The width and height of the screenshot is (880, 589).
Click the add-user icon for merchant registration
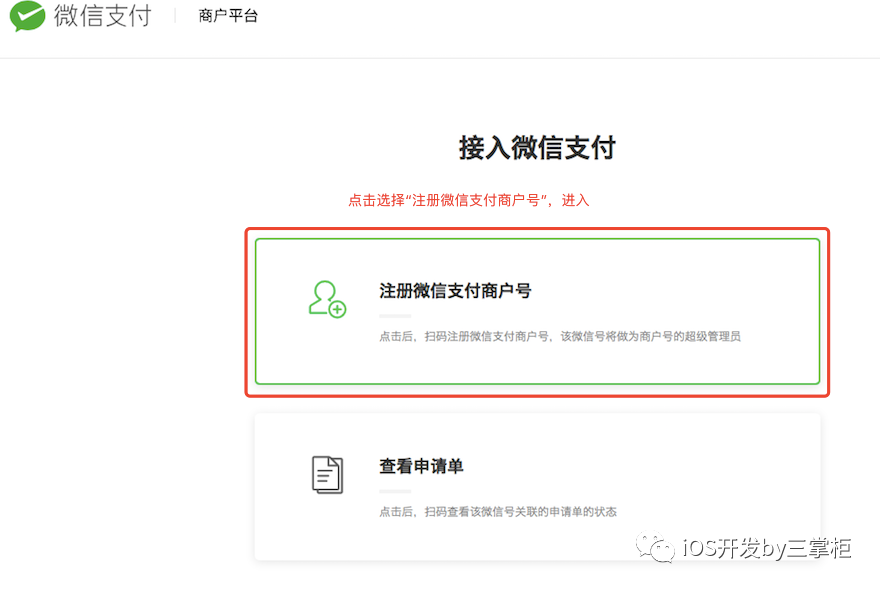pos(327,299)
